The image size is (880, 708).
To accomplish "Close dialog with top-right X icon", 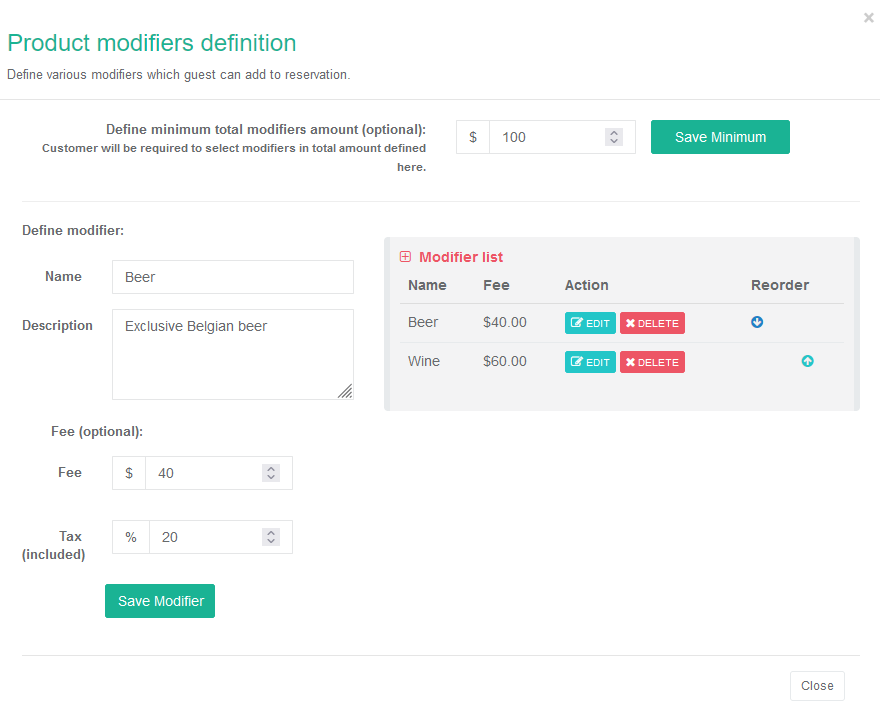I will 868,18.
